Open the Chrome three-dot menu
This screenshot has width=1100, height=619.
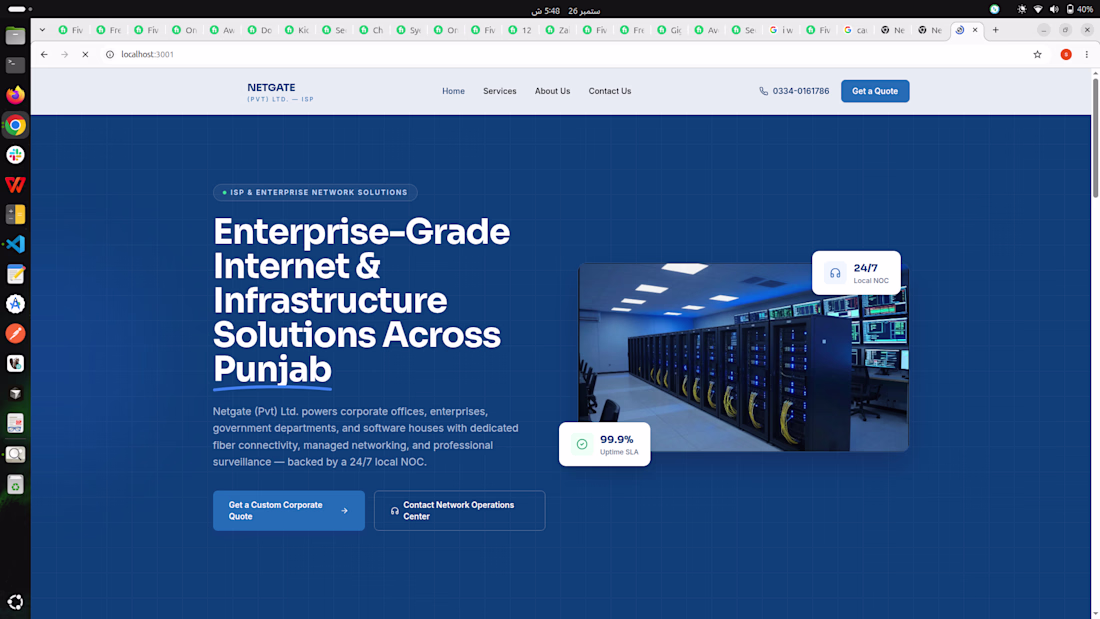[x=1087, y=54]
